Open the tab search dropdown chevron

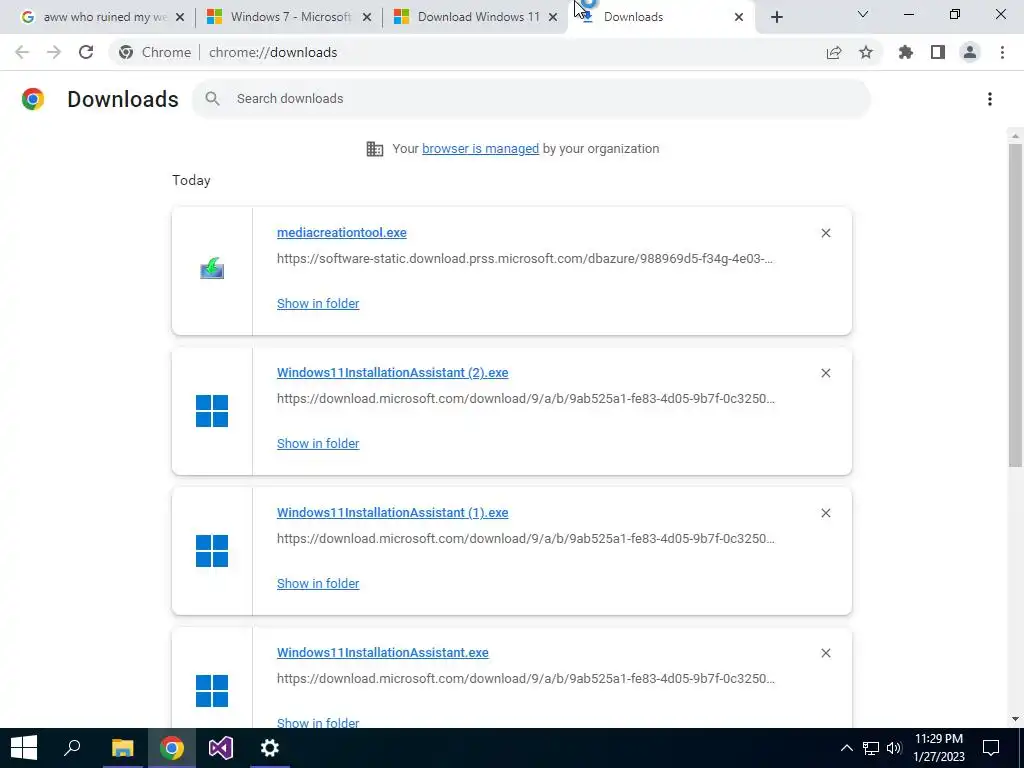pos(863,14)
